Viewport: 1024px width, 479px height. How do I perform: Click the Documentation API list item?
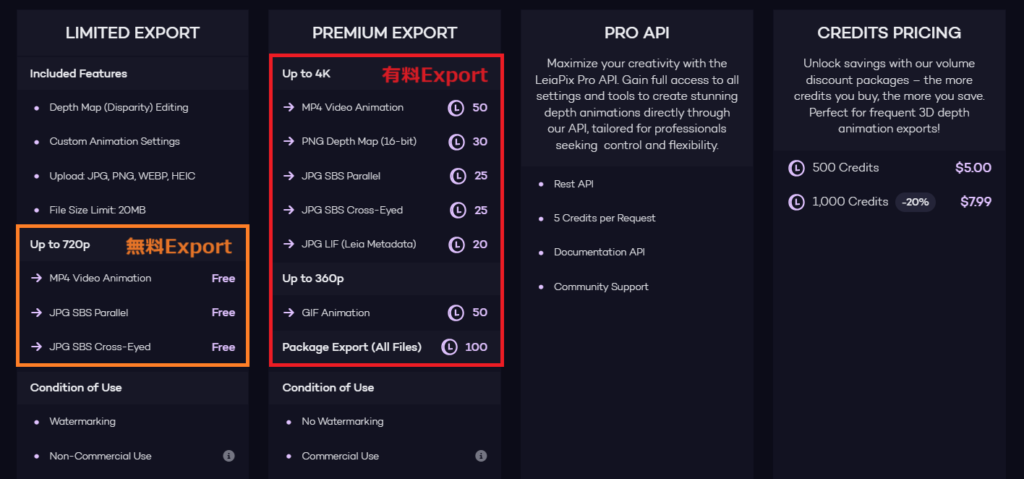[599, 252]
